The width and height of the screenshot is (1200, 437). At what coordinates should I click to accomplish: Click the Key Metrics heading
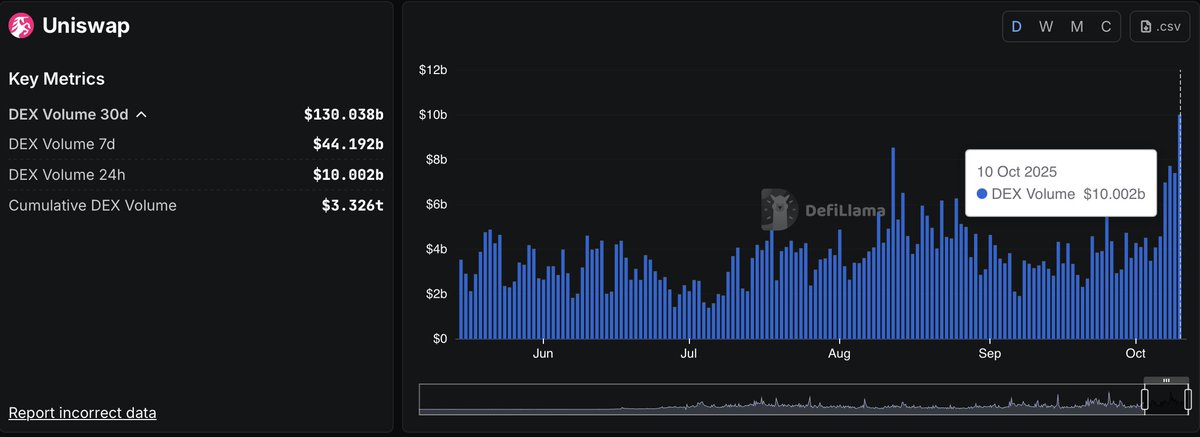coord(56,79)
